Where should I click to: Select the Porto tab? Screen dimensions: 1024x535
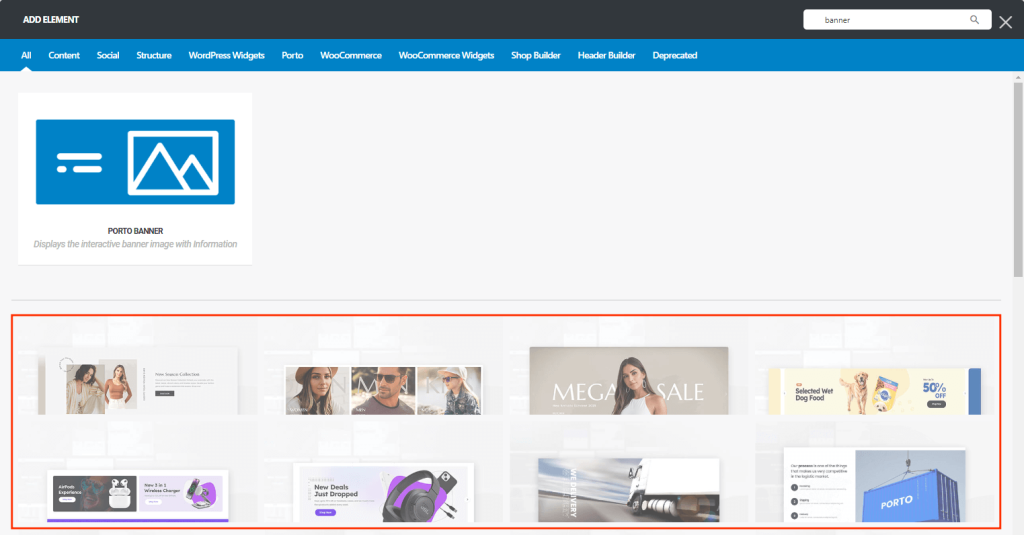(x=292, y=55)
